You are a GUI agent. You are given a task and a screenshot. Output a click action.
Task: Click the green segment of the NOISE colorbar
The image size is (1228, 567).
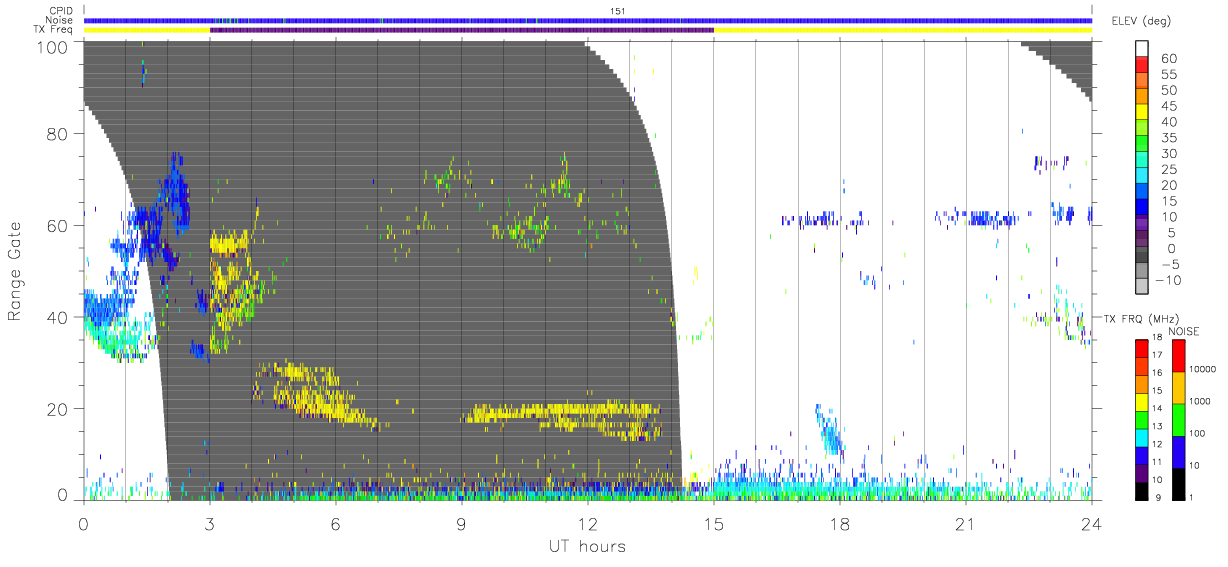[1178, 419]
